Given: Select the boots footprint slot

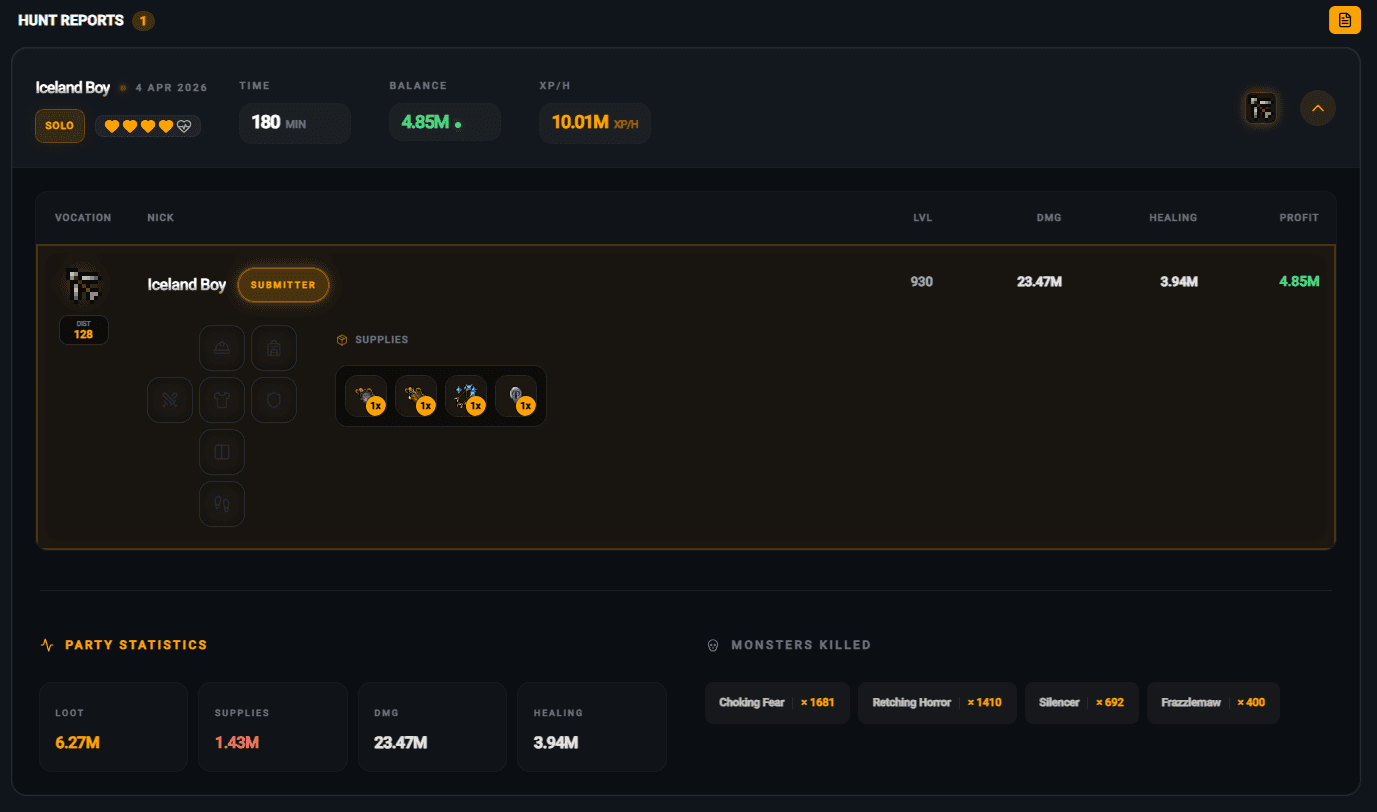Looking at the screenshot, I should tap(222, 504).
